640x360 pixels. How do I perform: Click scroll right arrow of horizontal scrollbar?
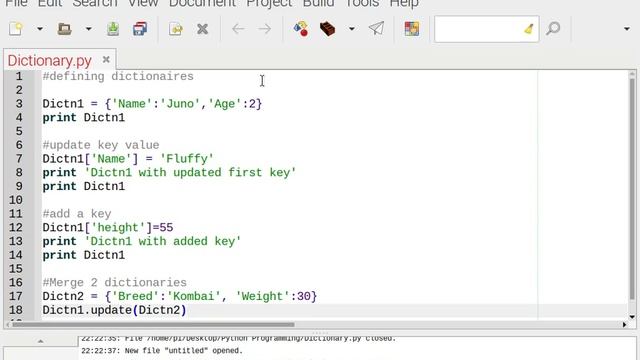[624, 325]
